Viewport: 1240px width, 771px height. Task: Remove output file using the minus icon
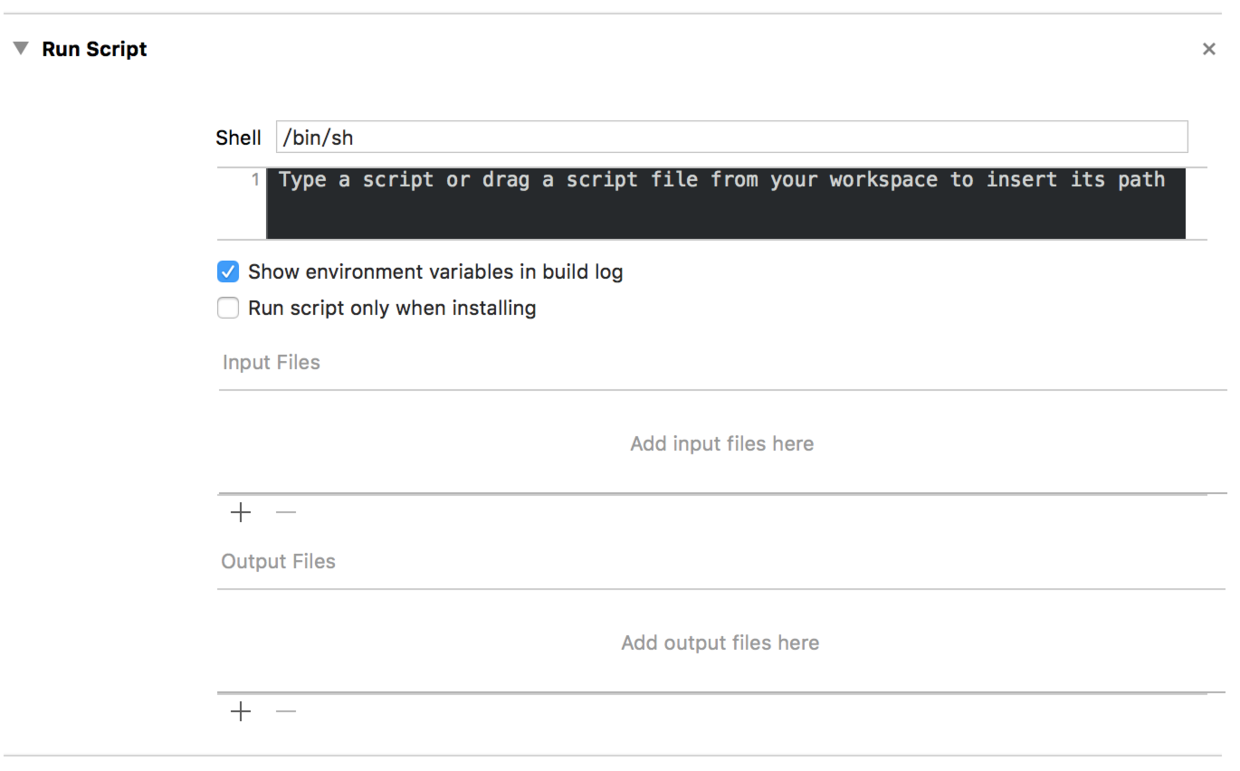coord(286,711)
